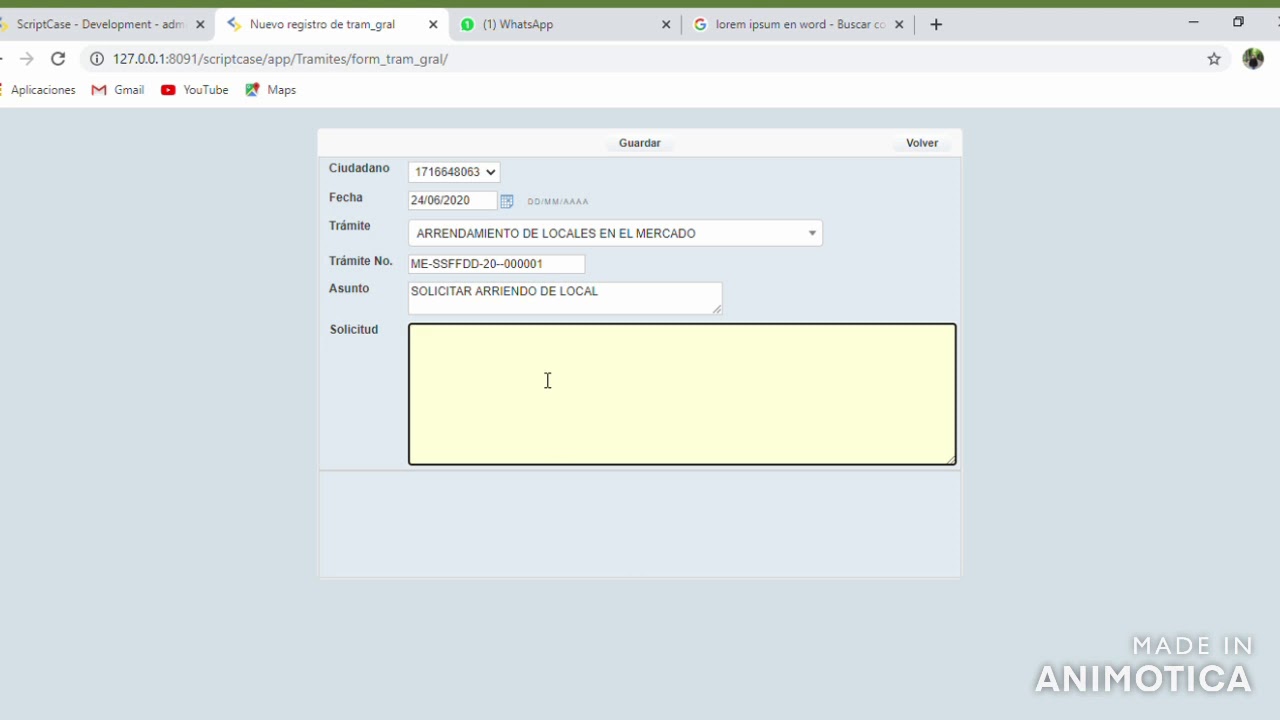
Task: Restore the browser window size
Action: (1238, 22)
